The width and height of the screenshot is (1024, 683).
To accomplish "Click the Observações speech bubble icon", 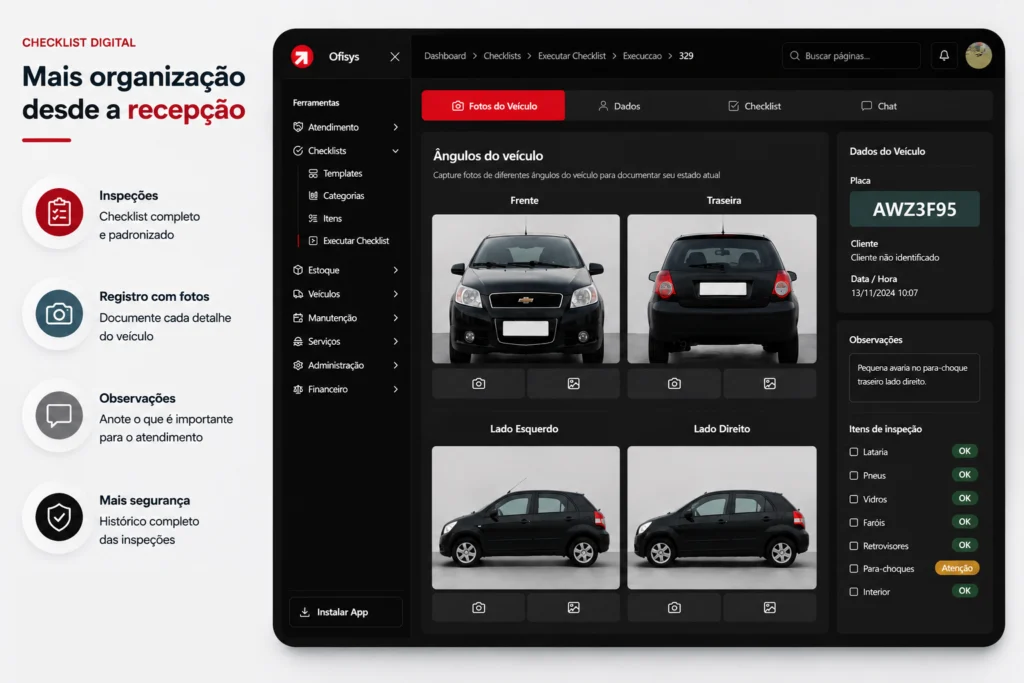I will (59, 415).
